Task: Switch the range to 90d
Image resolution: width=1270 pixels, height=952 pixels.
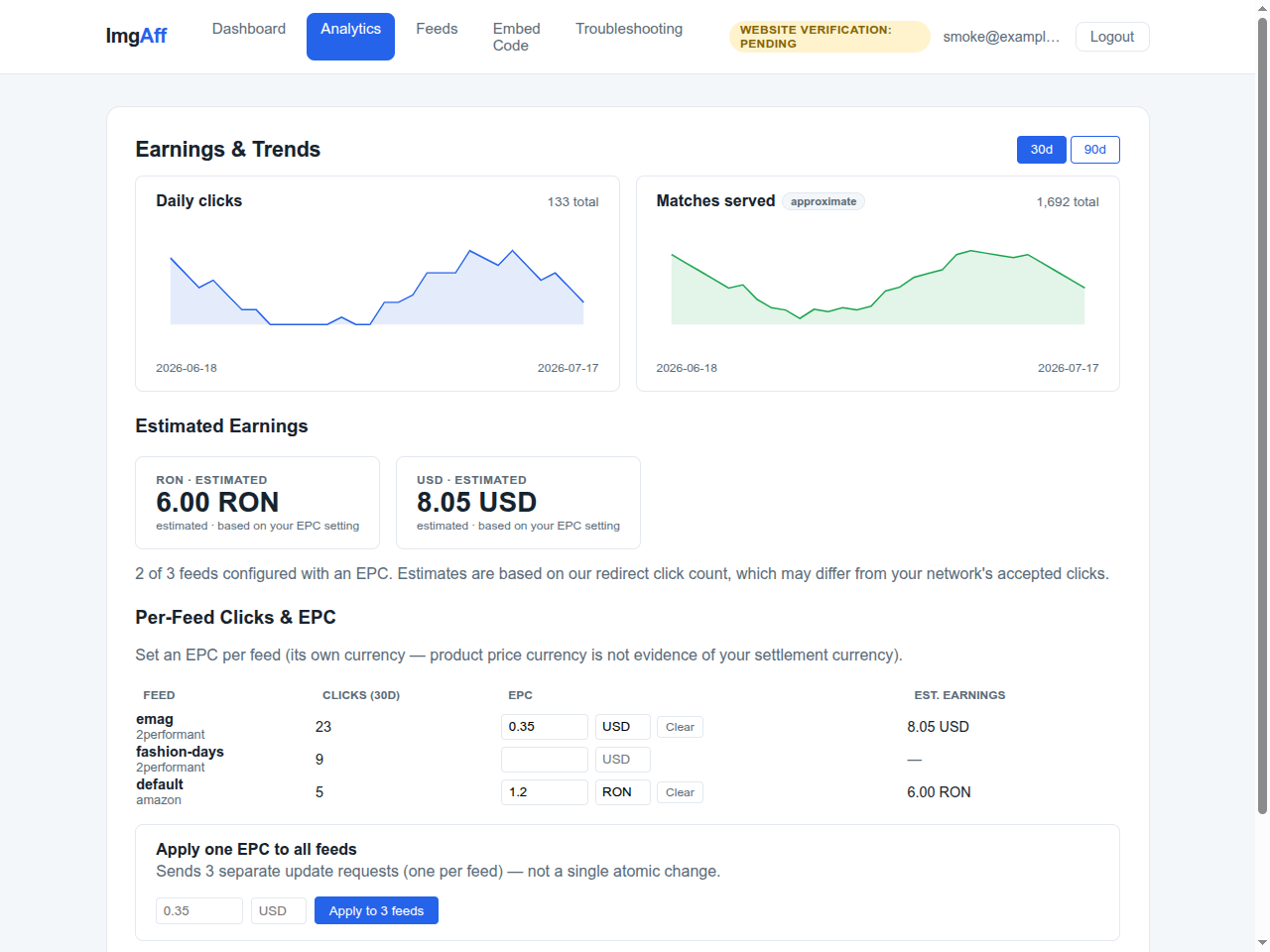Action: pyautogui.click(x=1094, y=150)
